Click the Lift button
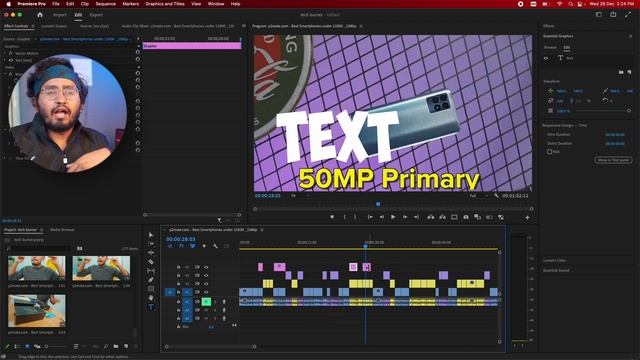This screenshot has height=360, width=640. (431, 217)
